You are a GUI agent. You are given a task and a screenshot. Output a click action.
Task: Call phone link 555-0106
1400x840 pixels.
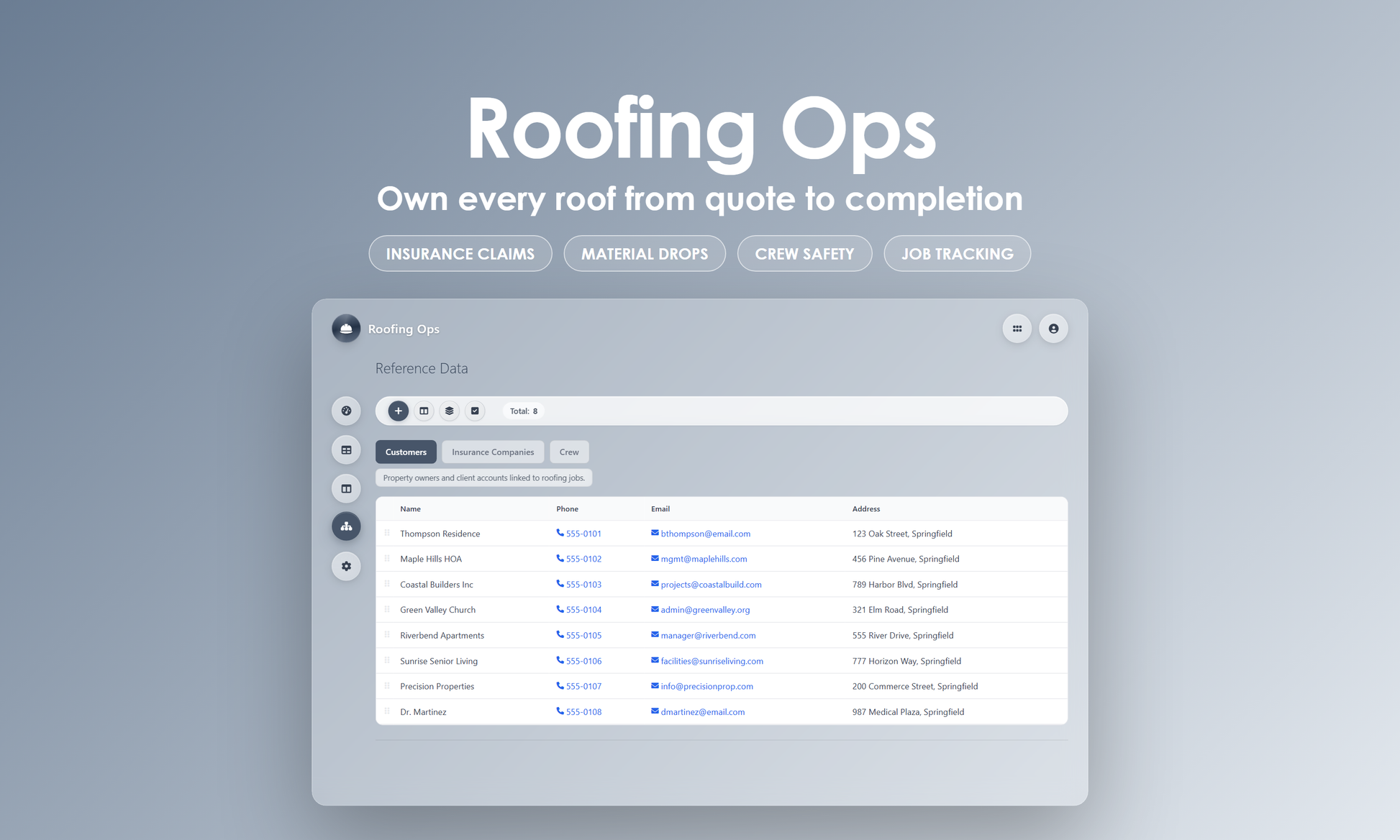[x=583, y=661]
